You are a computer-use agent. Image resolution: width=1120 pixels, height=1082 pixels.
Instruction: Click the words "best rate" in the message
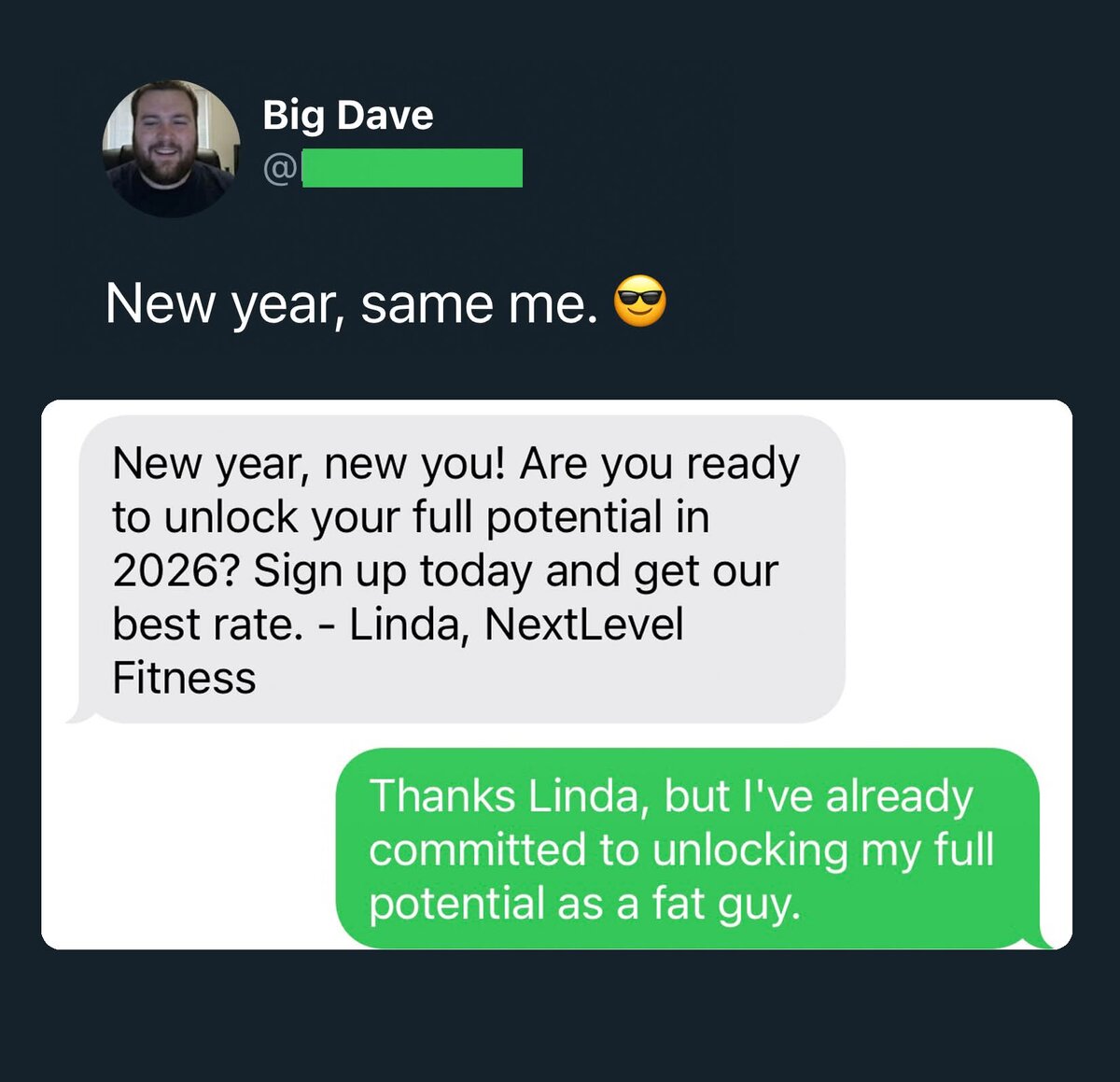click(206, 625)
